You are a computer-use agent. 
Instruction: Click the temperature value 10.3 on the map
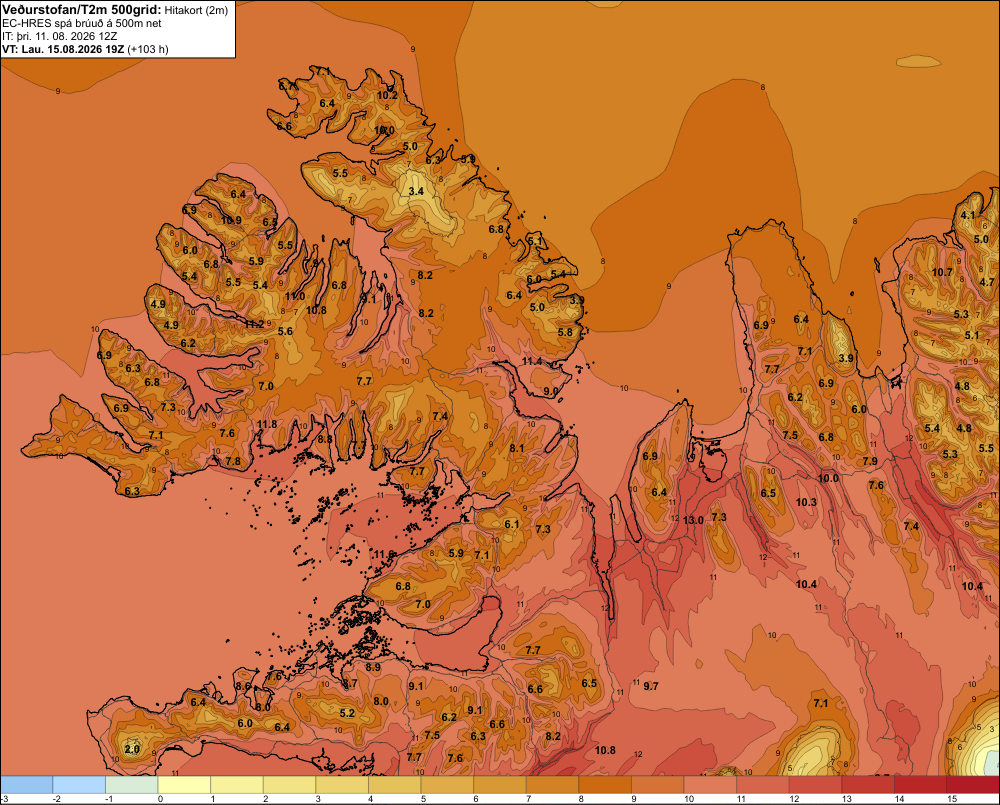coord(806,503)
